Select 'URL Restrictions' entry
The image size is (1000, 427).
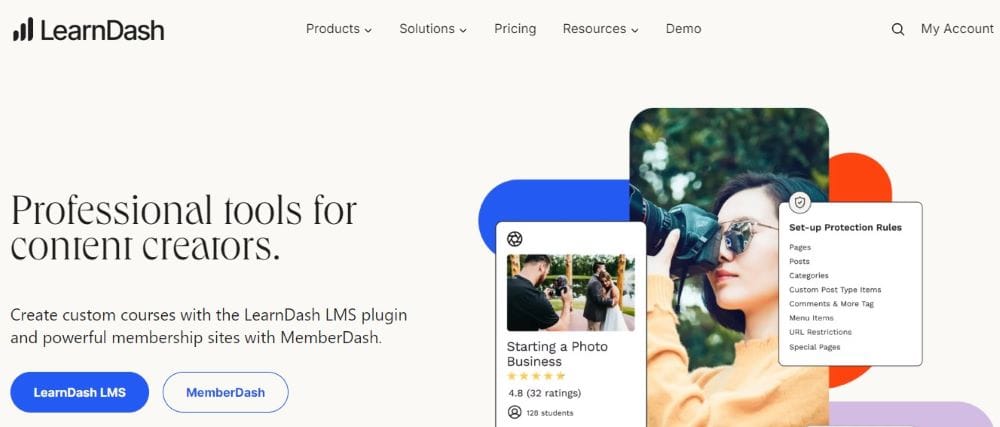[820, 332]
